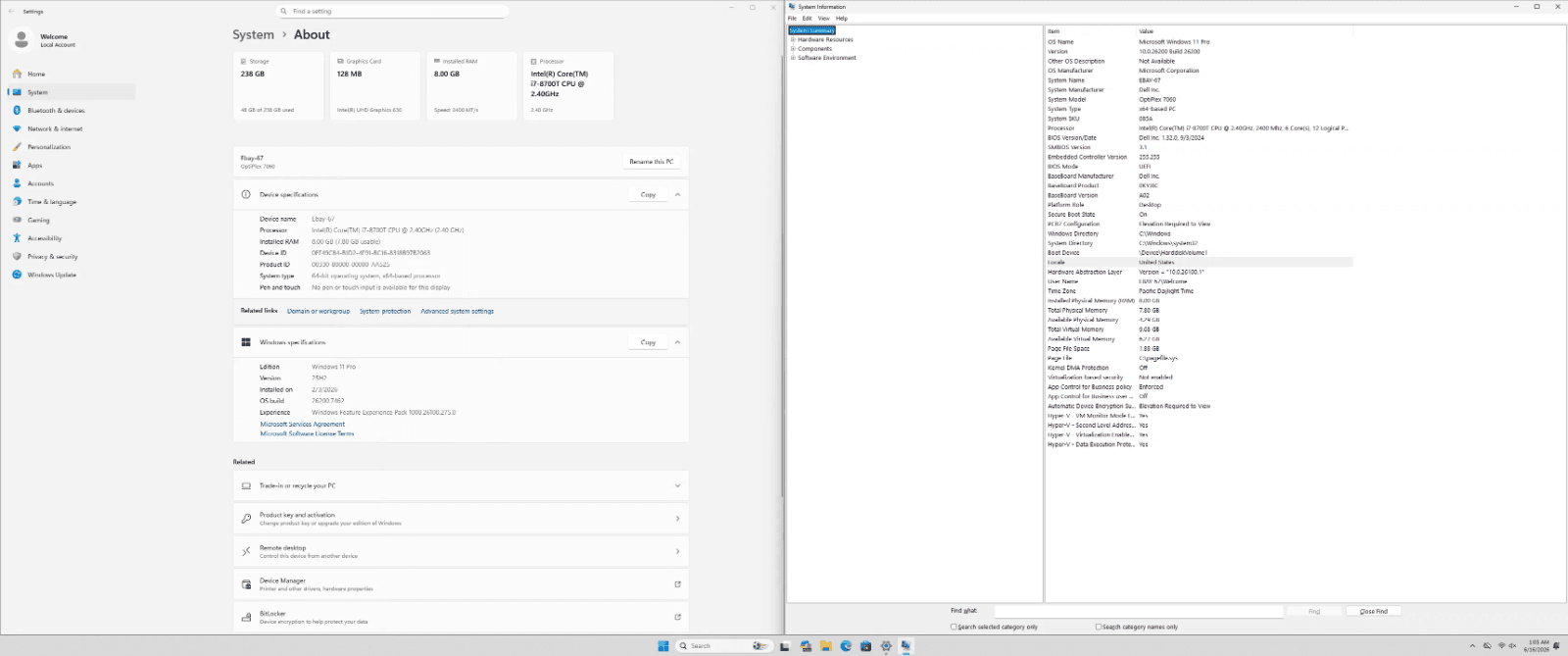Launch Microsoft Edge from the taskbar
The image size is (1568, 656).
tap(846, 646)
